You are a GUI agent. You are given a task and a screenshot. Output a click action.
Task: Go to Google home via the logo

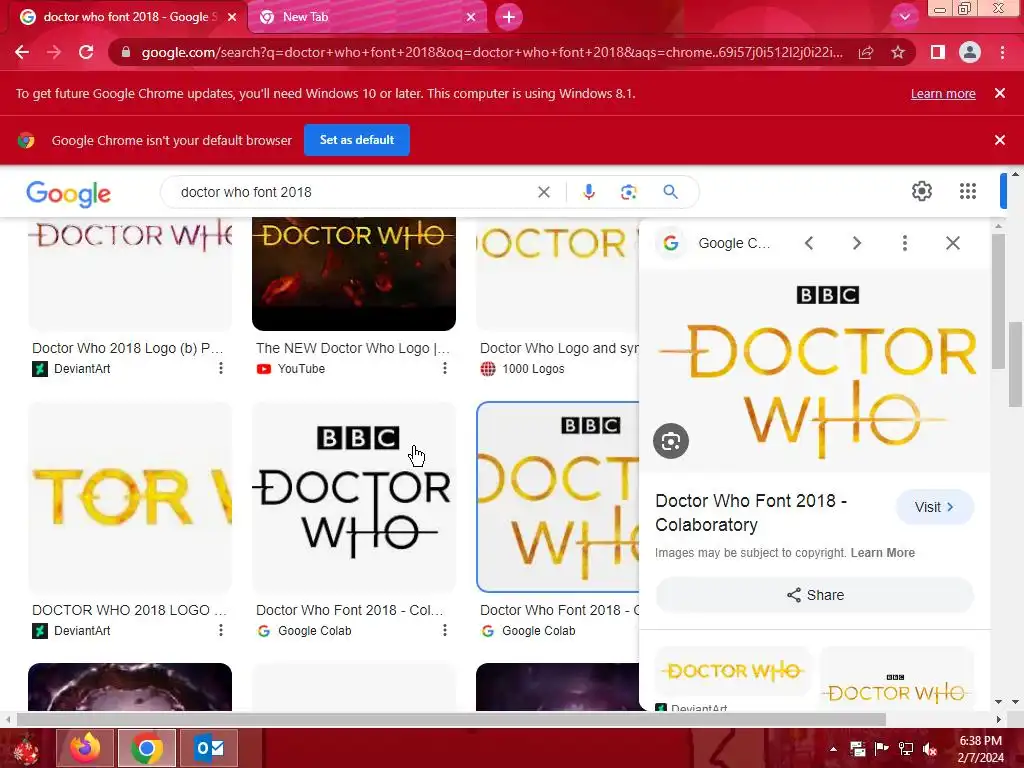(69, 193)
